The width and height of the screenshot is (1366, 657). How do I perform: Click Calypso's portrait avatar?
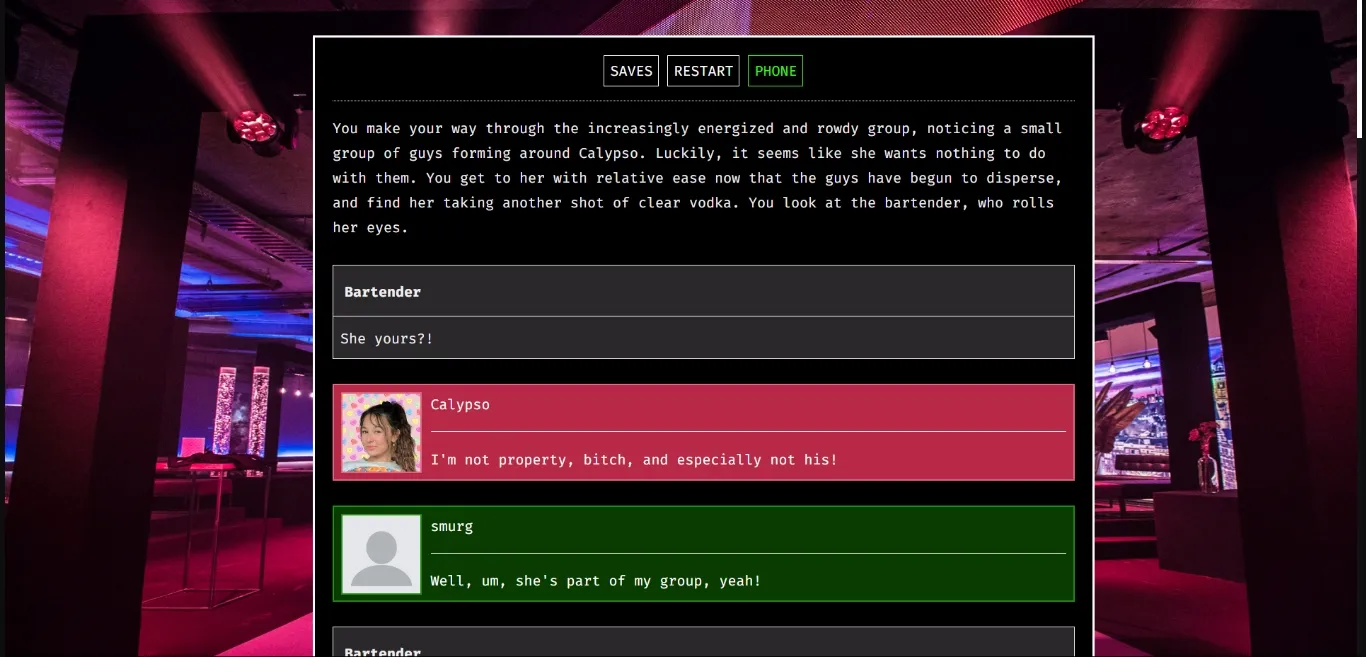[x=381, y=432]
